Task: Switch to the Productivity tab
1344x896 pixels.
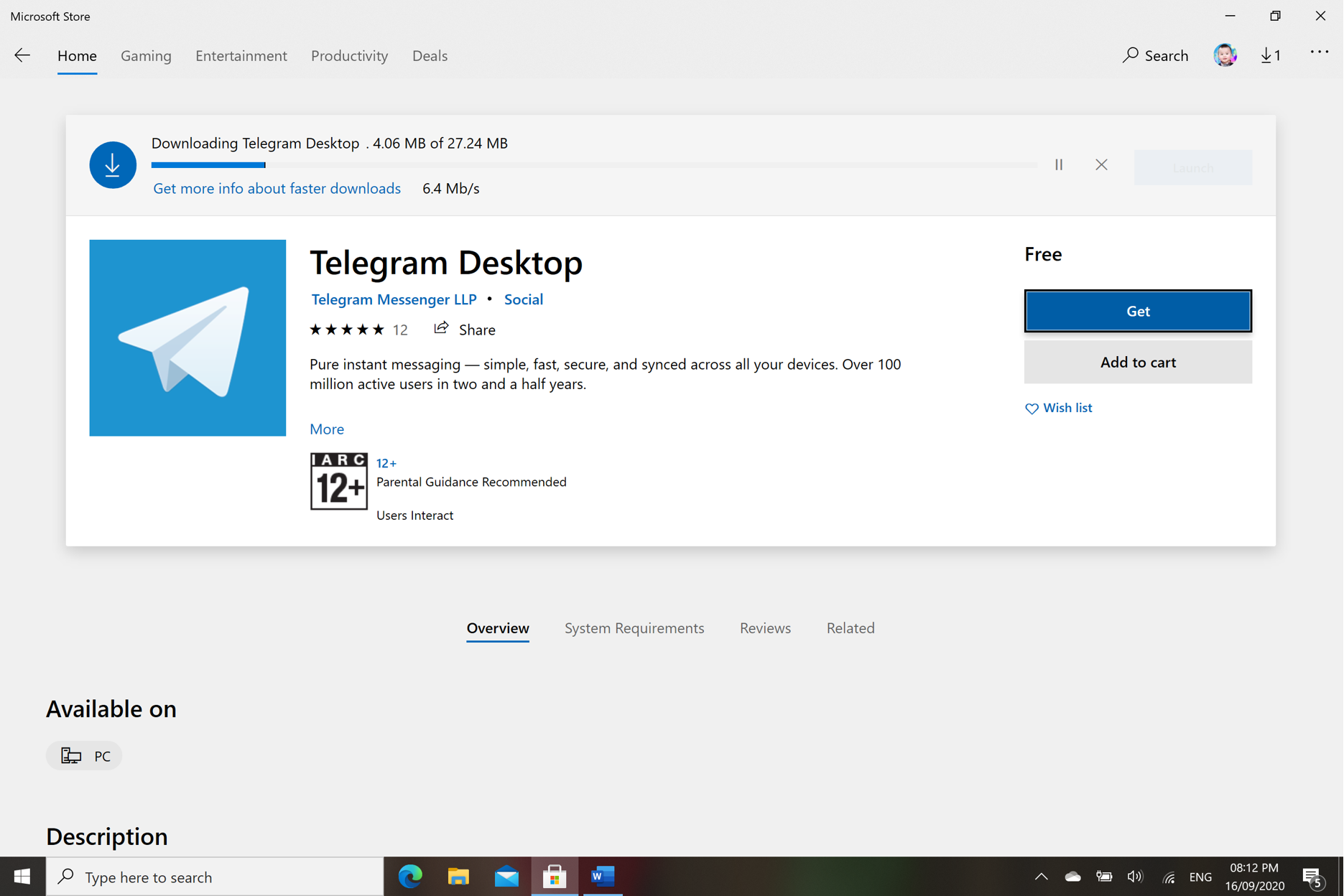Action: coord(349,55)
